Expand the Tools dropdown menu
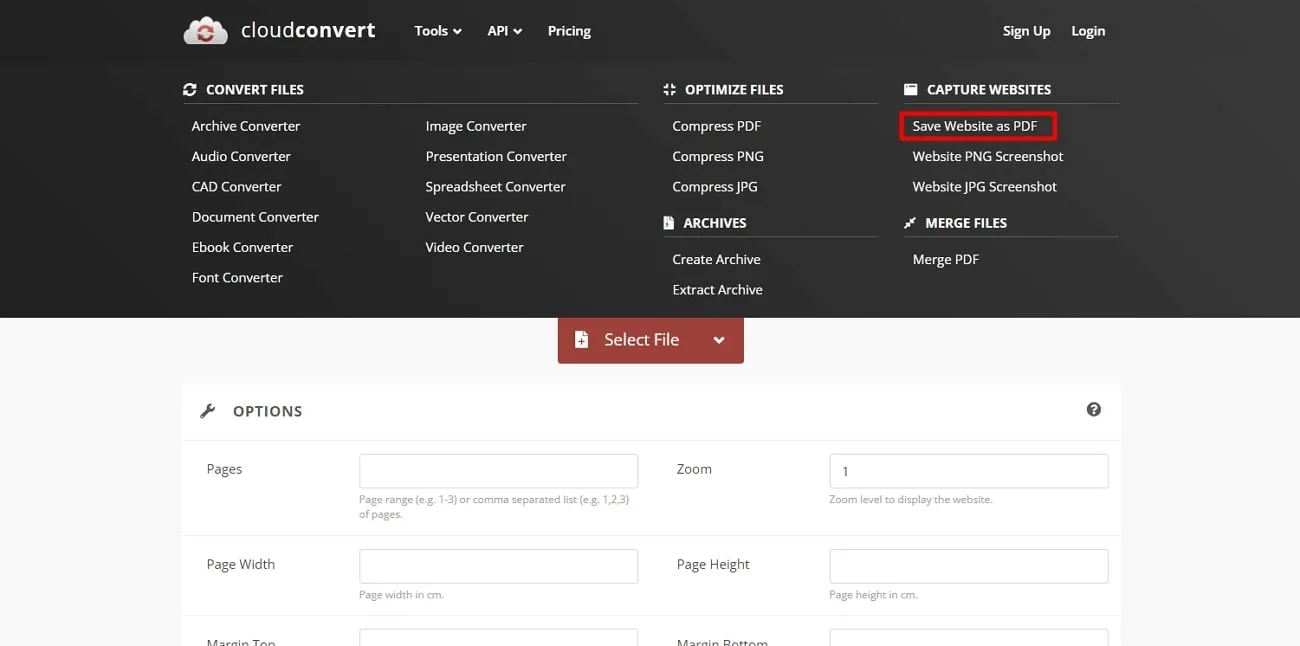1300x646 pixels. [x=438, y=31]
